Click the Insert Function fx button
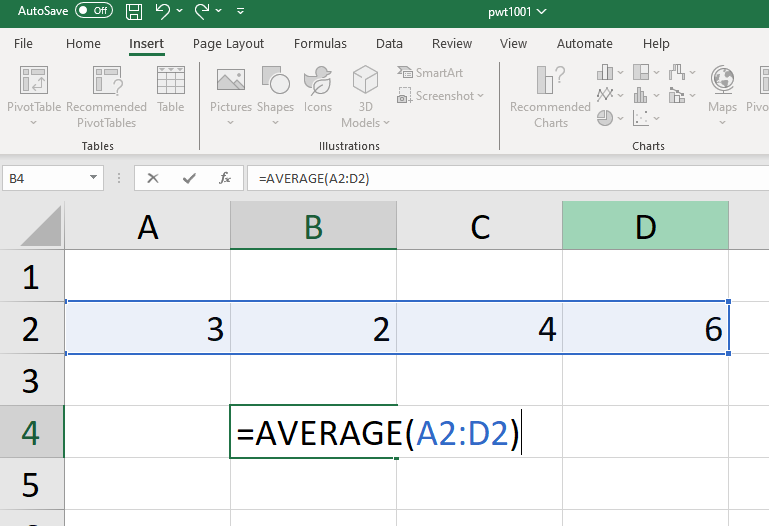This screenshot has height=526, width=769. pyautogui.click(x=225, y=178)
